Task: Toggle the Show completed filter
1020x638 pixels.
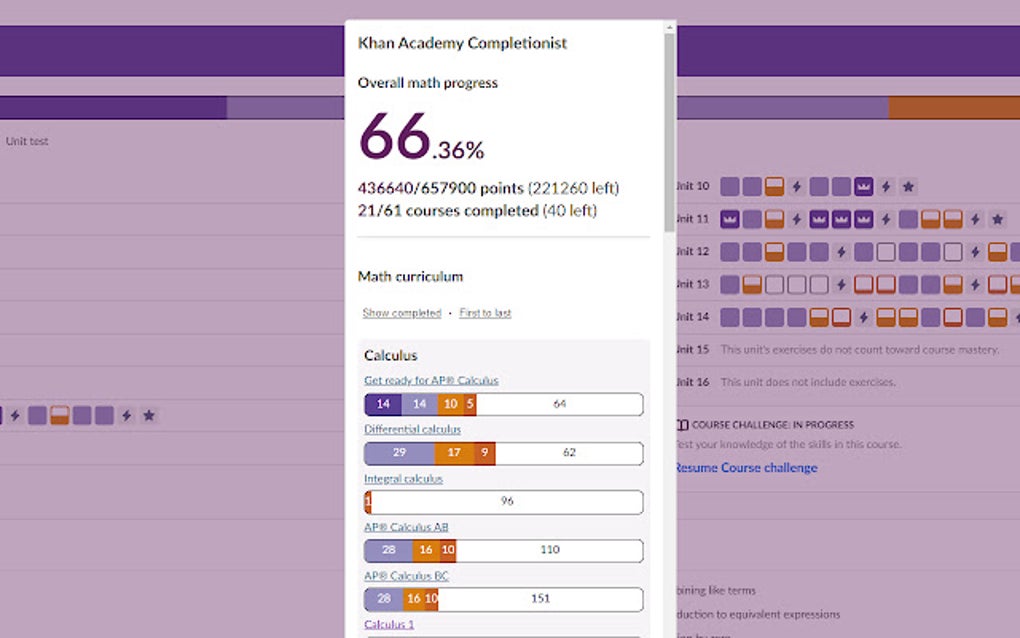Action: click(401, 313)
